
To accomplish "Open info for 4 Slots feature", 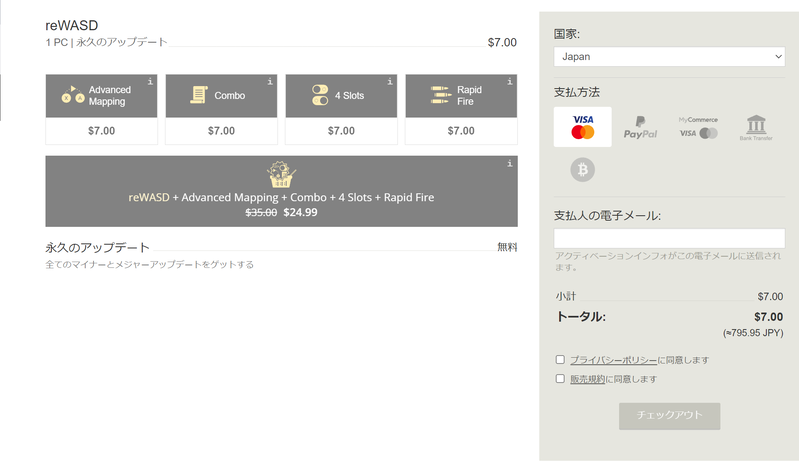I will [390, 81].
